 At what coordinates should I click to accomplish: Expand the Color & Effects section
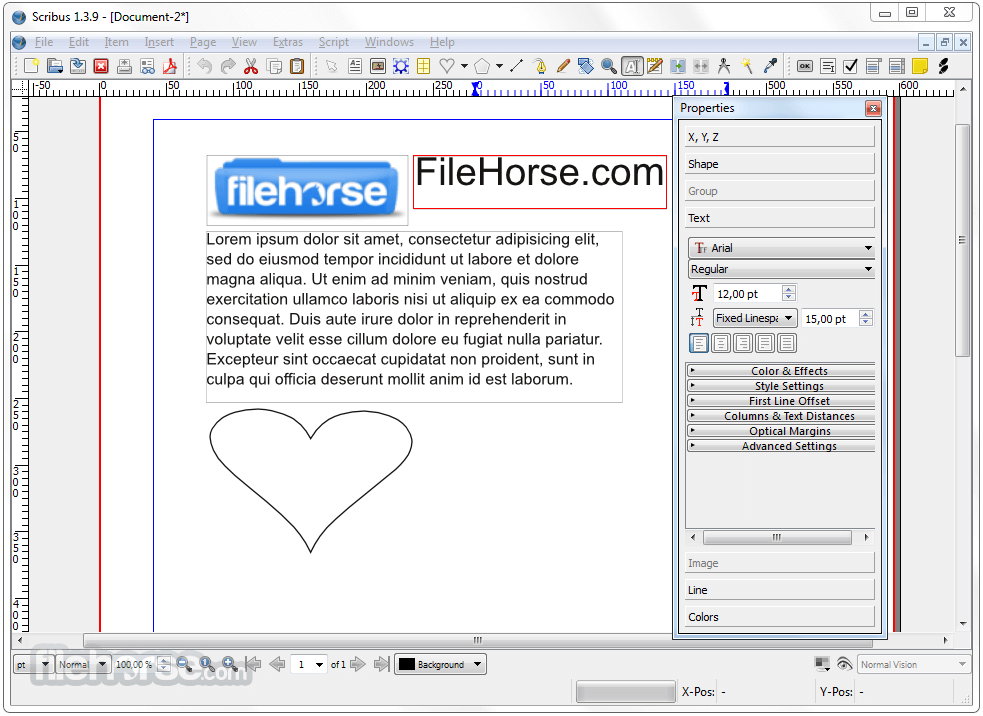781,371
